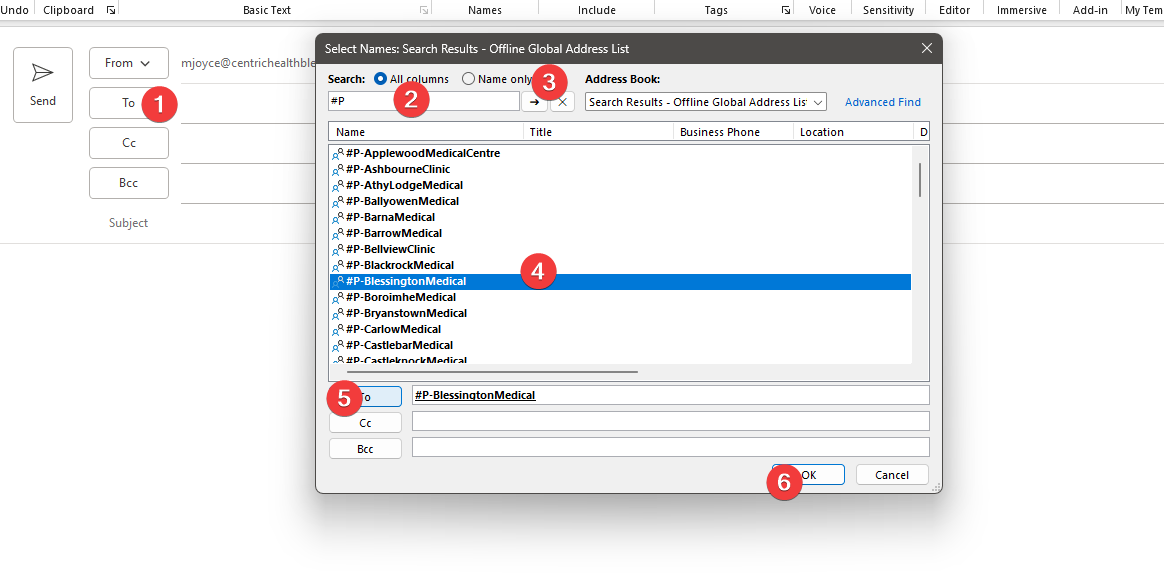Screen dimensions: 1164x573
Task: Click the horizontal scrollbar under the list
Action: (492, 371)
